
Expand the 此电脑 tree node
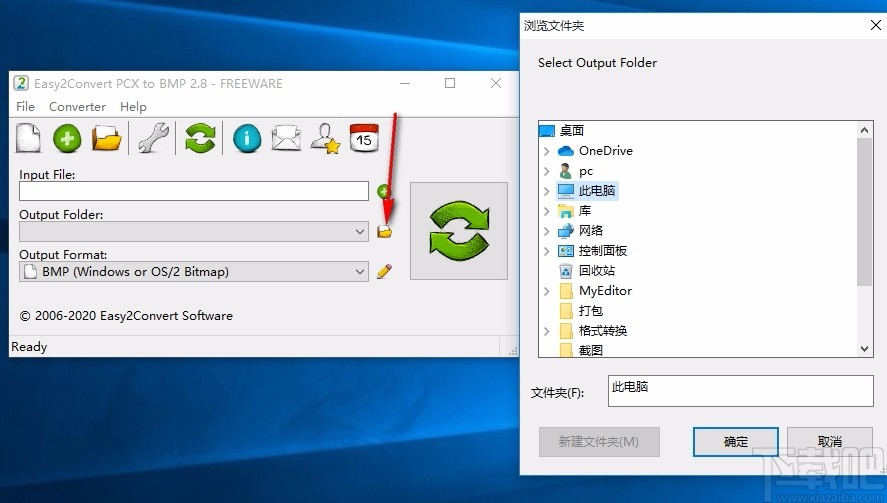point(546,191)
